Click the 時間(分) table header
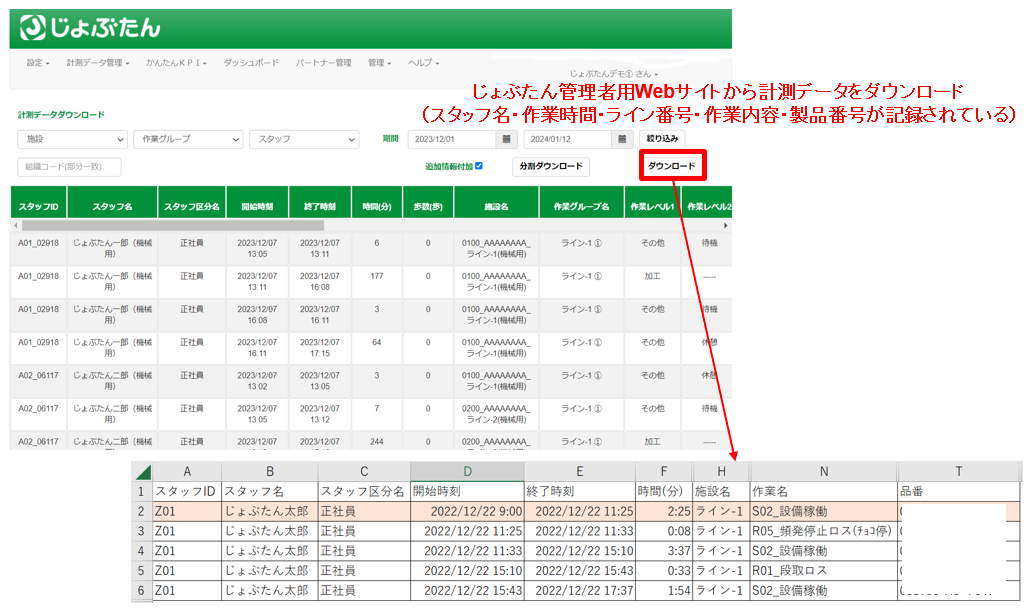The width and height of the screenshot is (1033, 608). point(377,202)
